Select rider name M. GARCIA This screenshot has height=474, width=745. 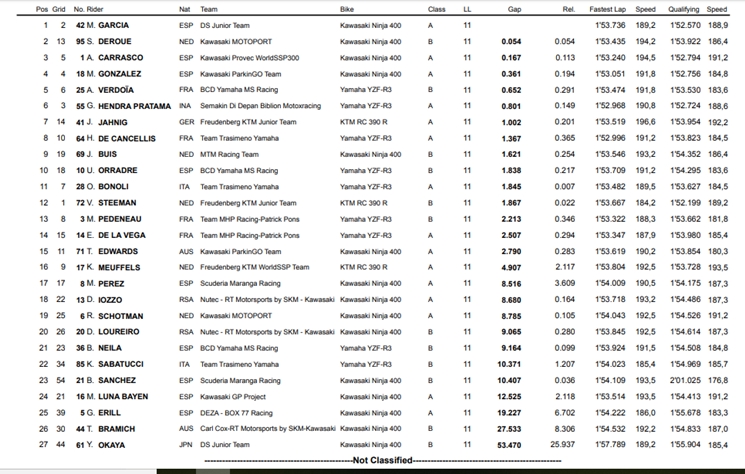(x=108, y=25)
